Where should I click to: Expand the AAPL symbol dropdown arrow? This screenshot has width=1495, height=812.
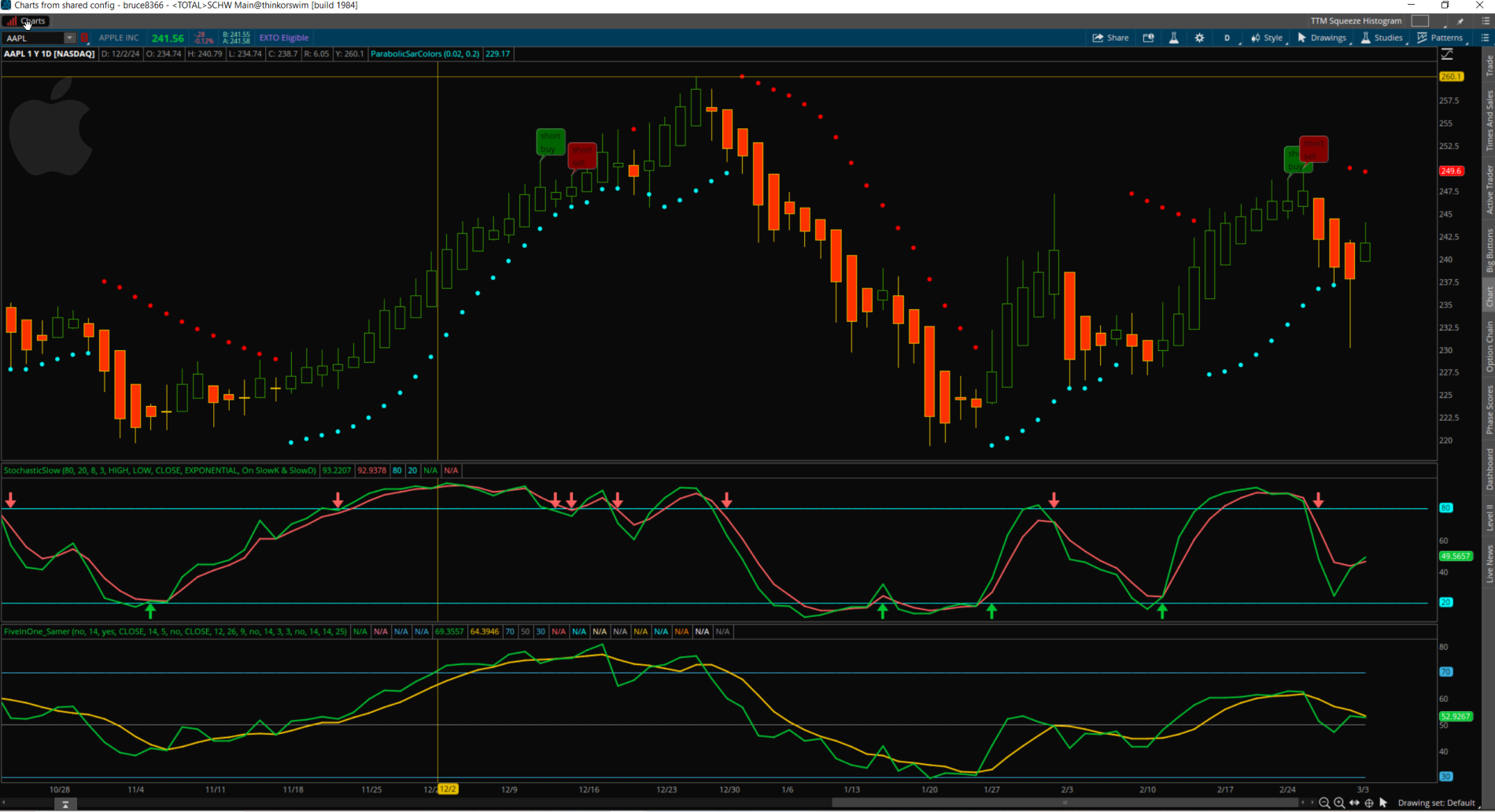tap(70, 38)
